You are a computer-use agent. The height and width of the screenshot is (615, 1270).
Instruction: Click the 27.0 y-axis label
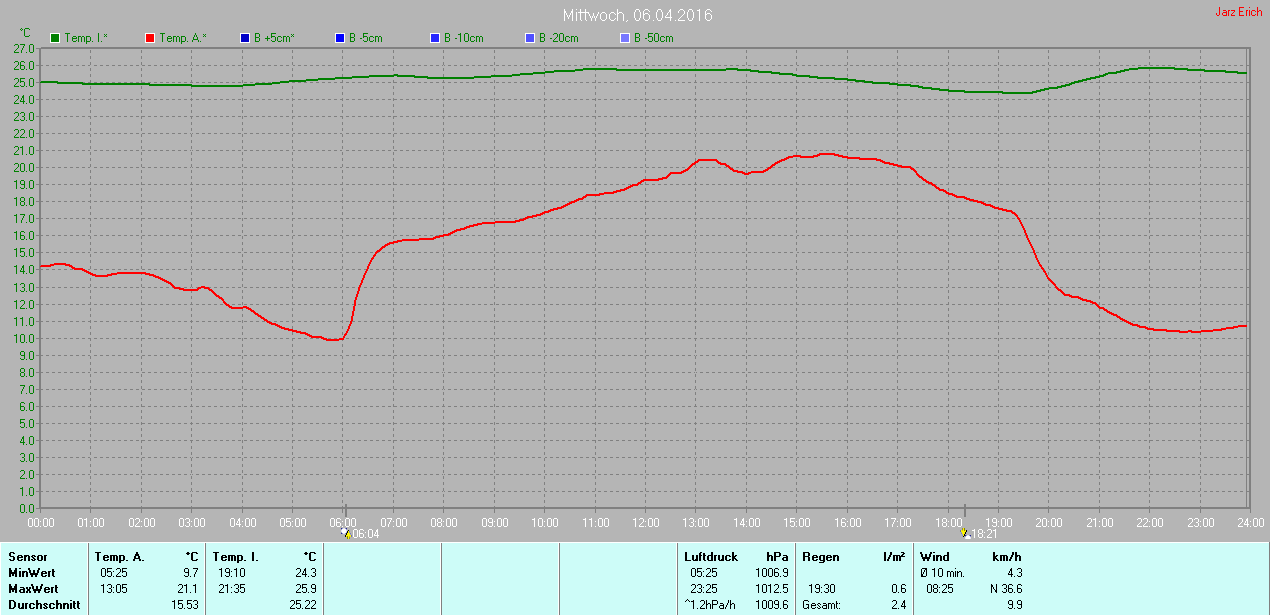pos(24,48)
